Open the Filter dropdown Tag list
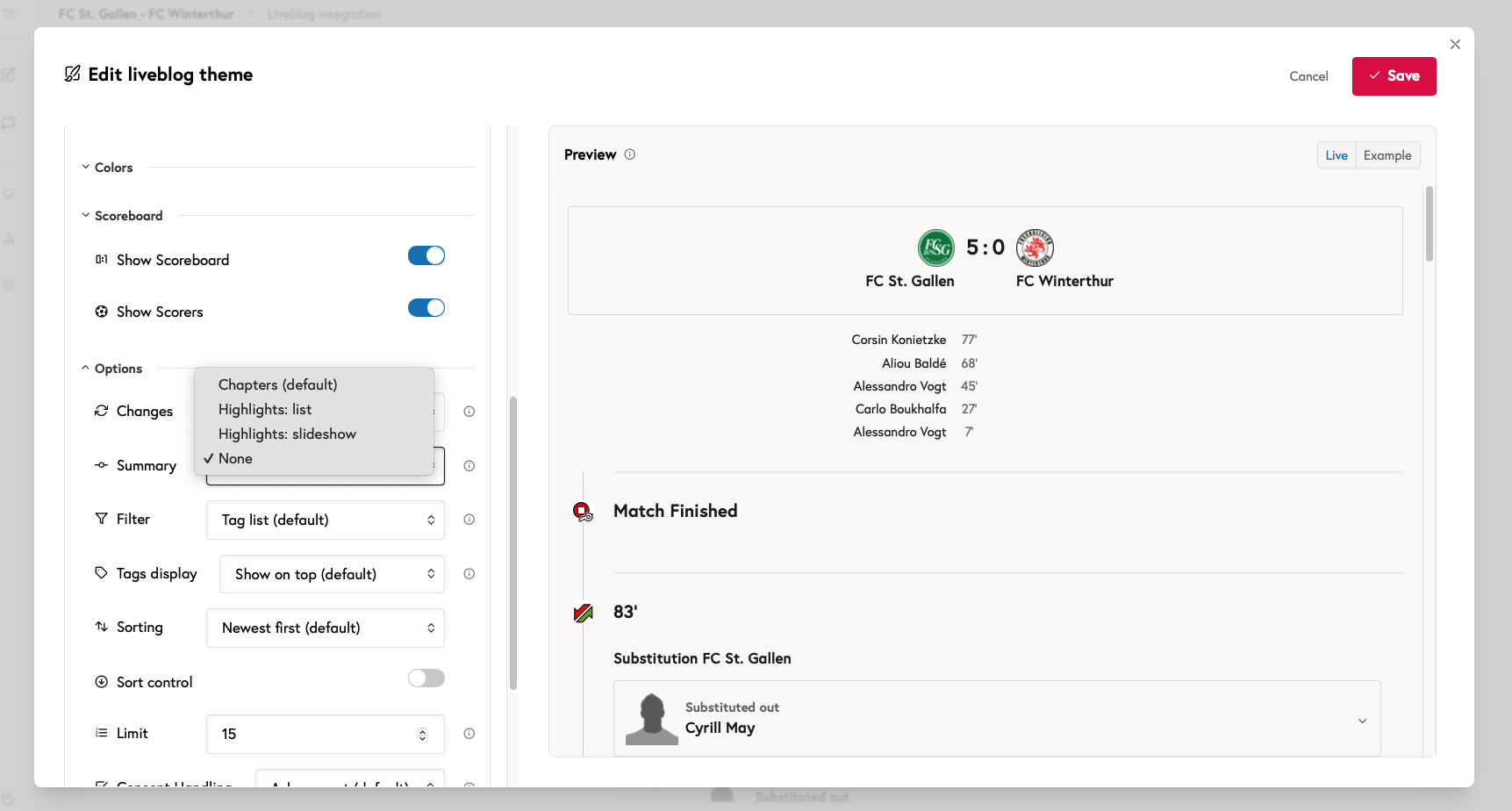Viewport: 1512px width, 811px height. [326, 520]
